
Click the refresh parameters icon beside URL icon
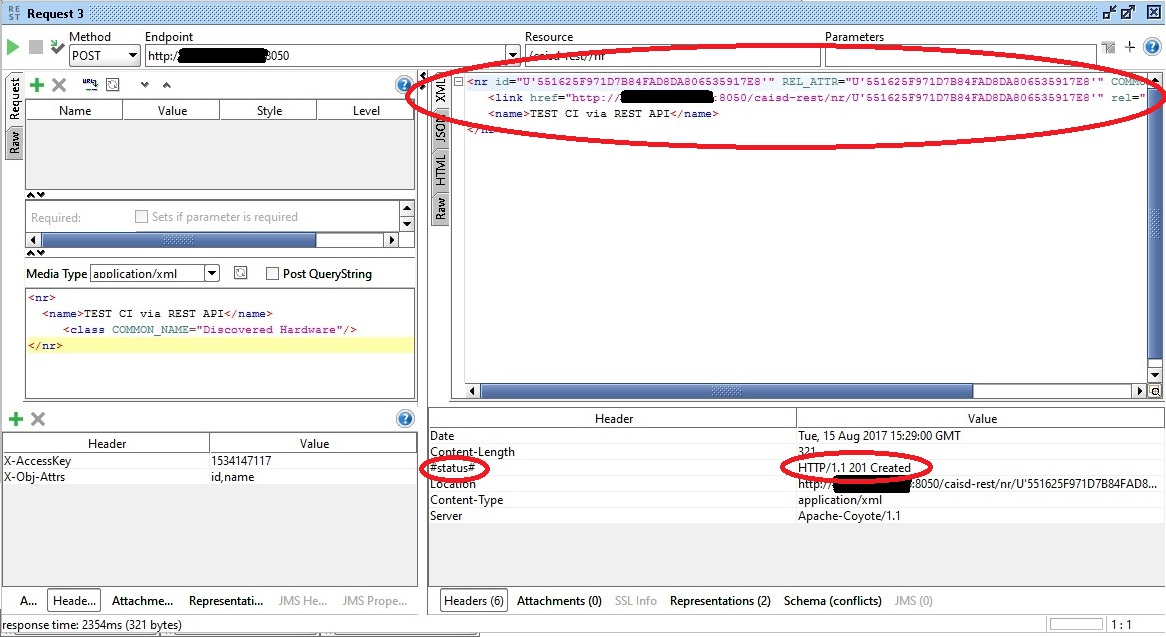(113, 85)
